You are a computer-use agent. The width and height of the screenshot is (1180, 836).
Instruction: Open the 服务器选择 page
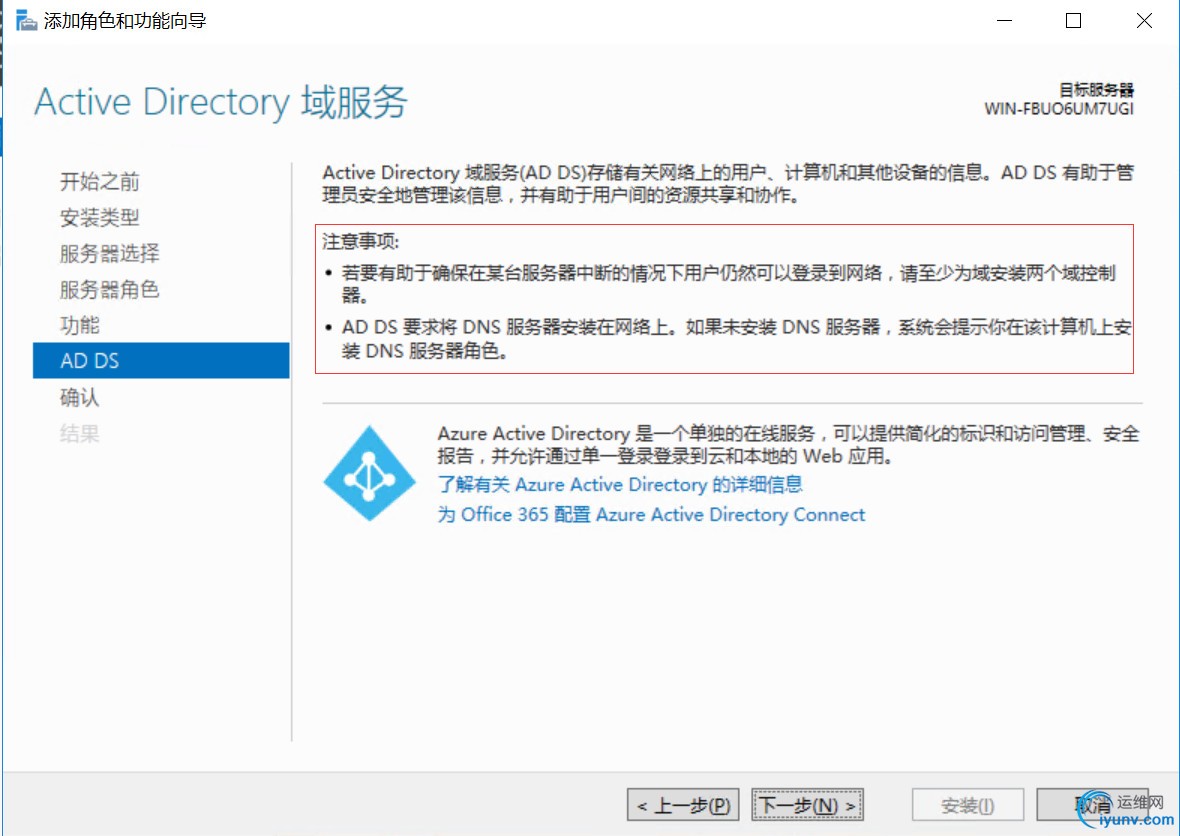(110, 254)
